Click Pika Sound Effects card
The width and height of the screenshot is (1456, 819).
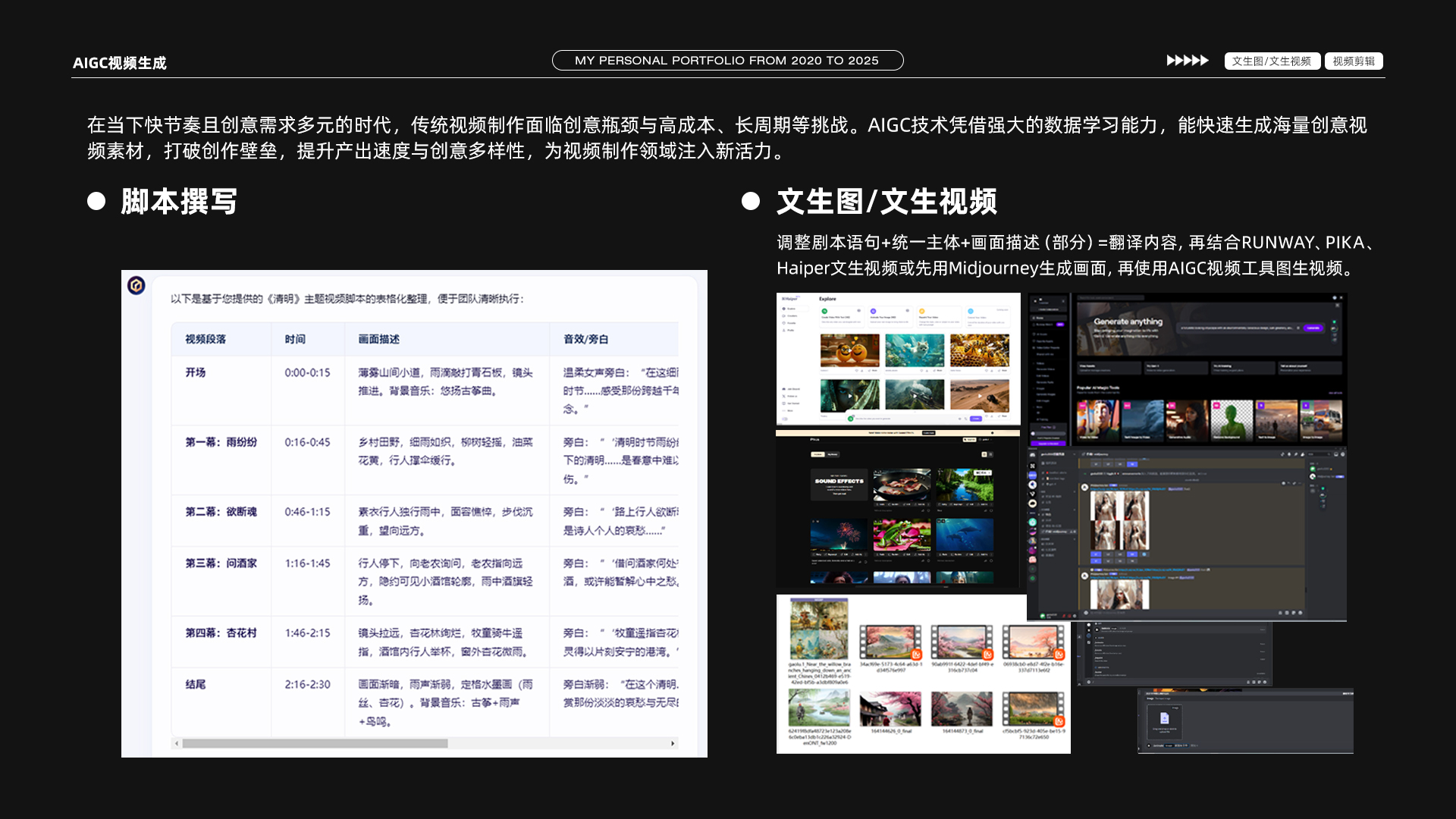(839, 484)
